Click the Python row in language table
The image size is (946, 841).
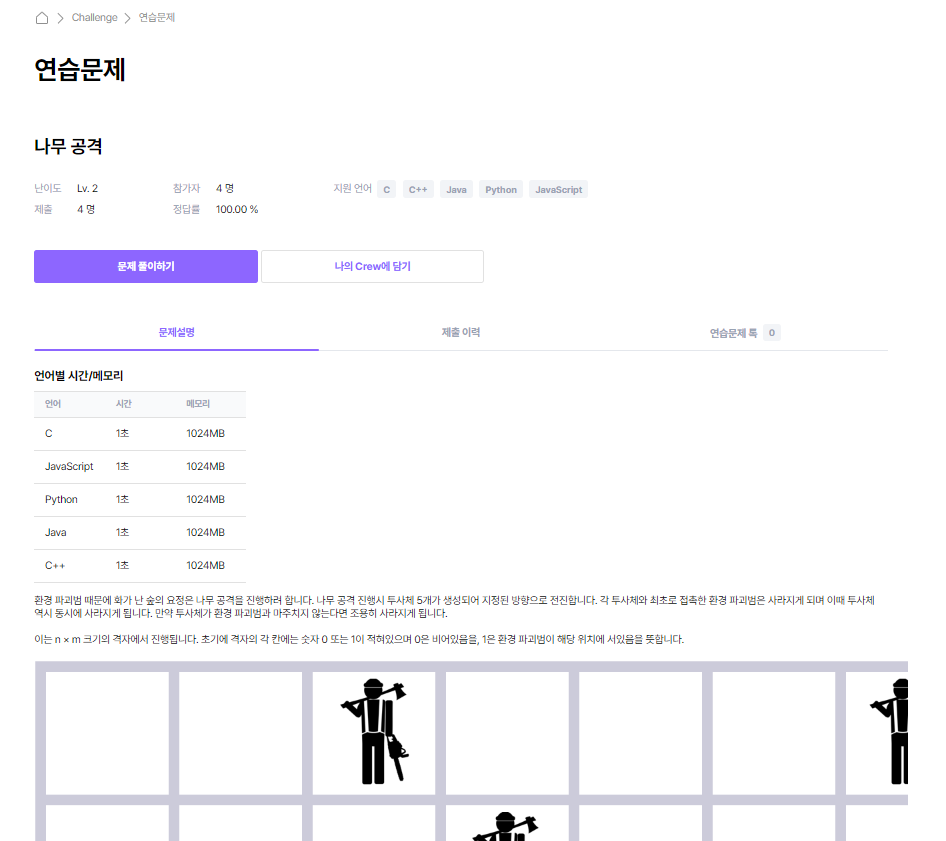pyautogui.click(x=140, y=500)
